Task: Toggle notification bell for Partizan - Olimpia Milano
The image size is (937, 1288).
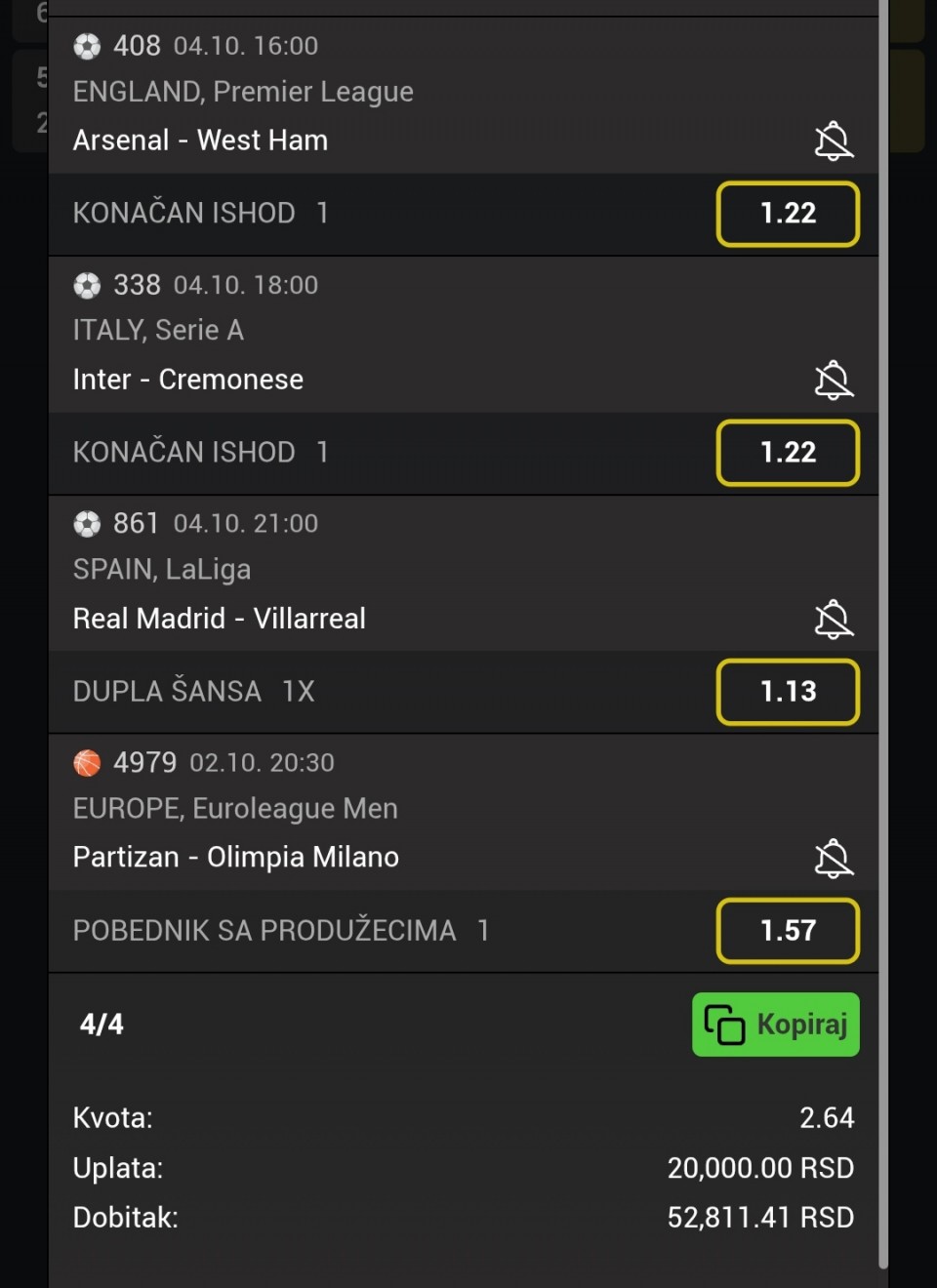Action: tap(834, 859)
